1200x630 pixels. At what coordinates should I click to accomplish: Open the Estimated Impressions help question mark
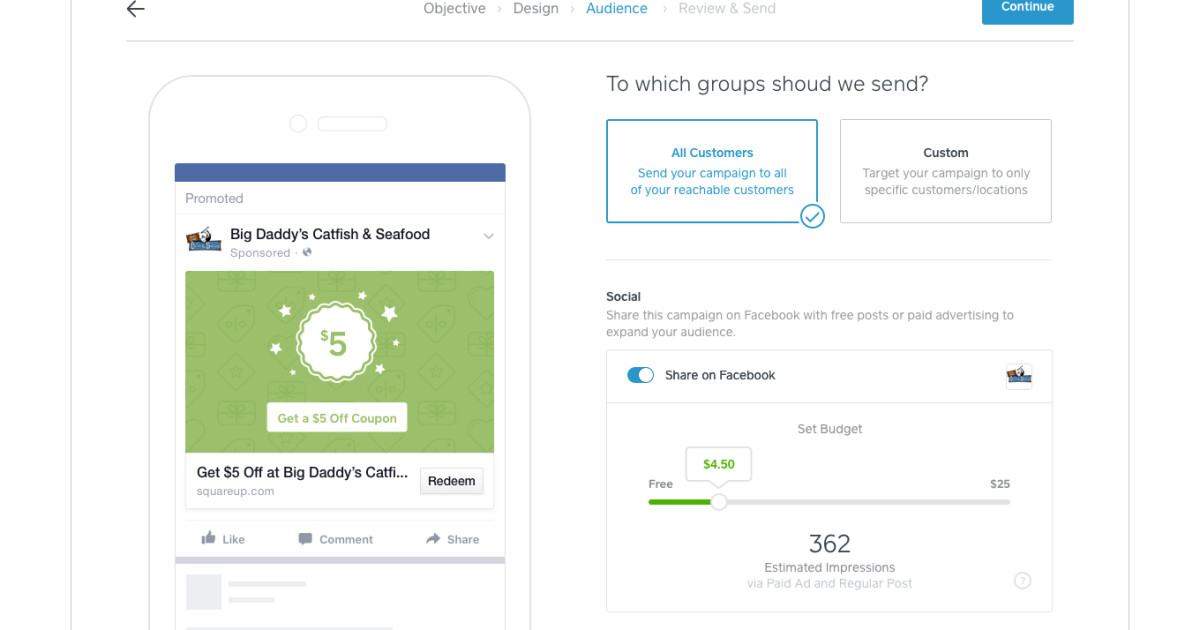[x=1022, y=580]
